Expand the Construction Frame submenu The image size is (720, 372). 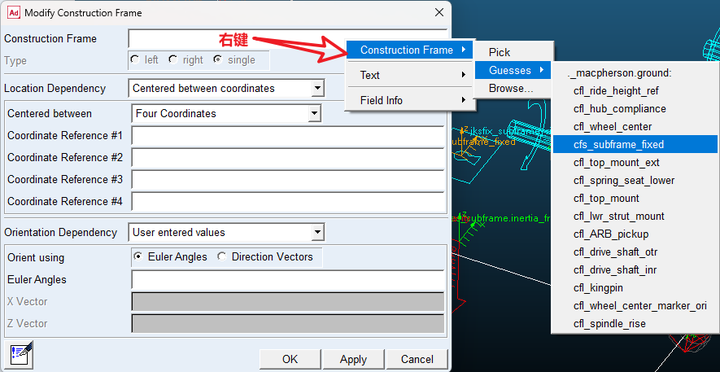click(410, 50)
